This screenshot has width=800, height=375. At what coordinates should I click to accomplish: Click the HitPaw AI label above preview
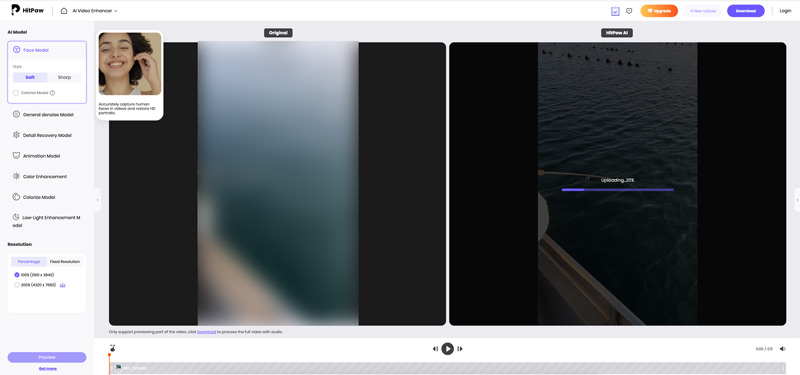point(617,33)
